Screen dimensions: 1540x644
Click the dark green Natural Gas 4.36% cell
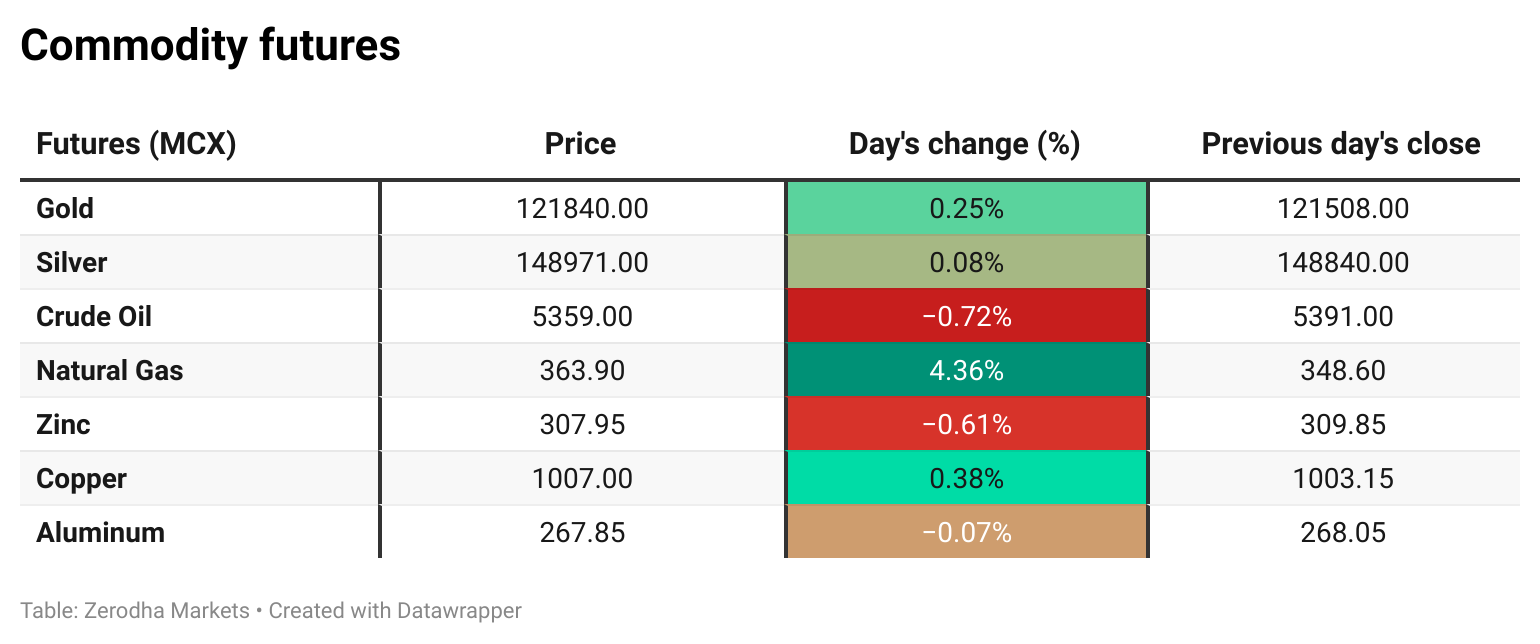click(966, 371)
